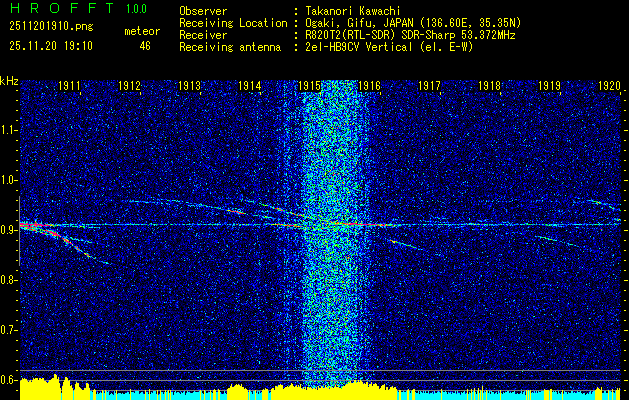Screen dimensions: 629x400
Task: Click the 1919 time axis marker
Action: (x=549, y=85)
